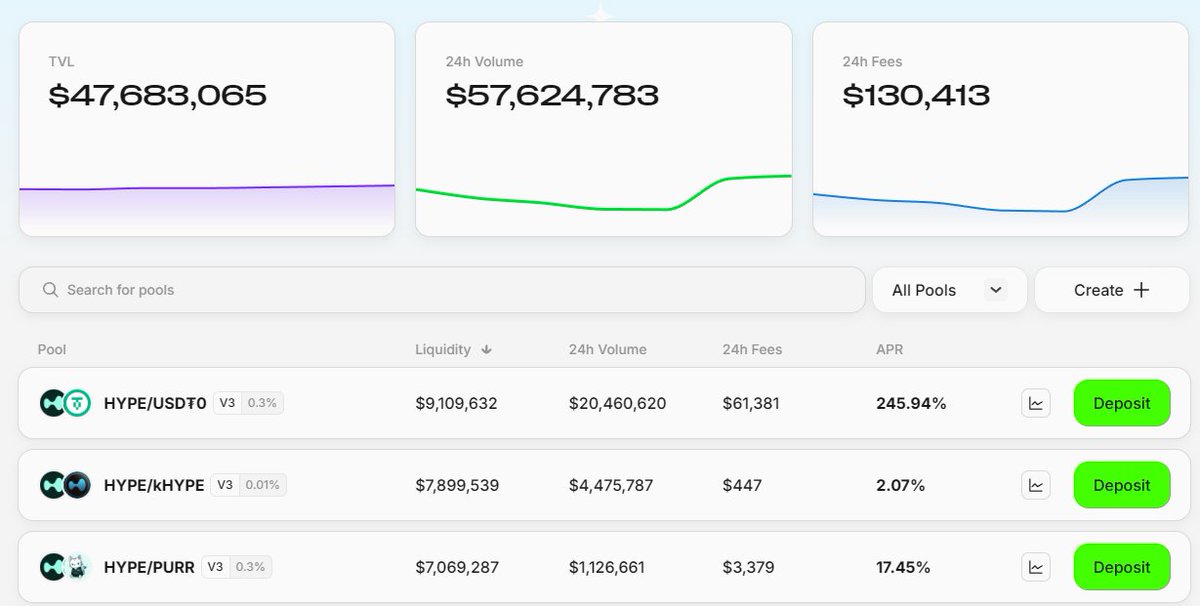Open the 24h Volume stats card
1200x606 pixels.
click(x=604, y=129)
